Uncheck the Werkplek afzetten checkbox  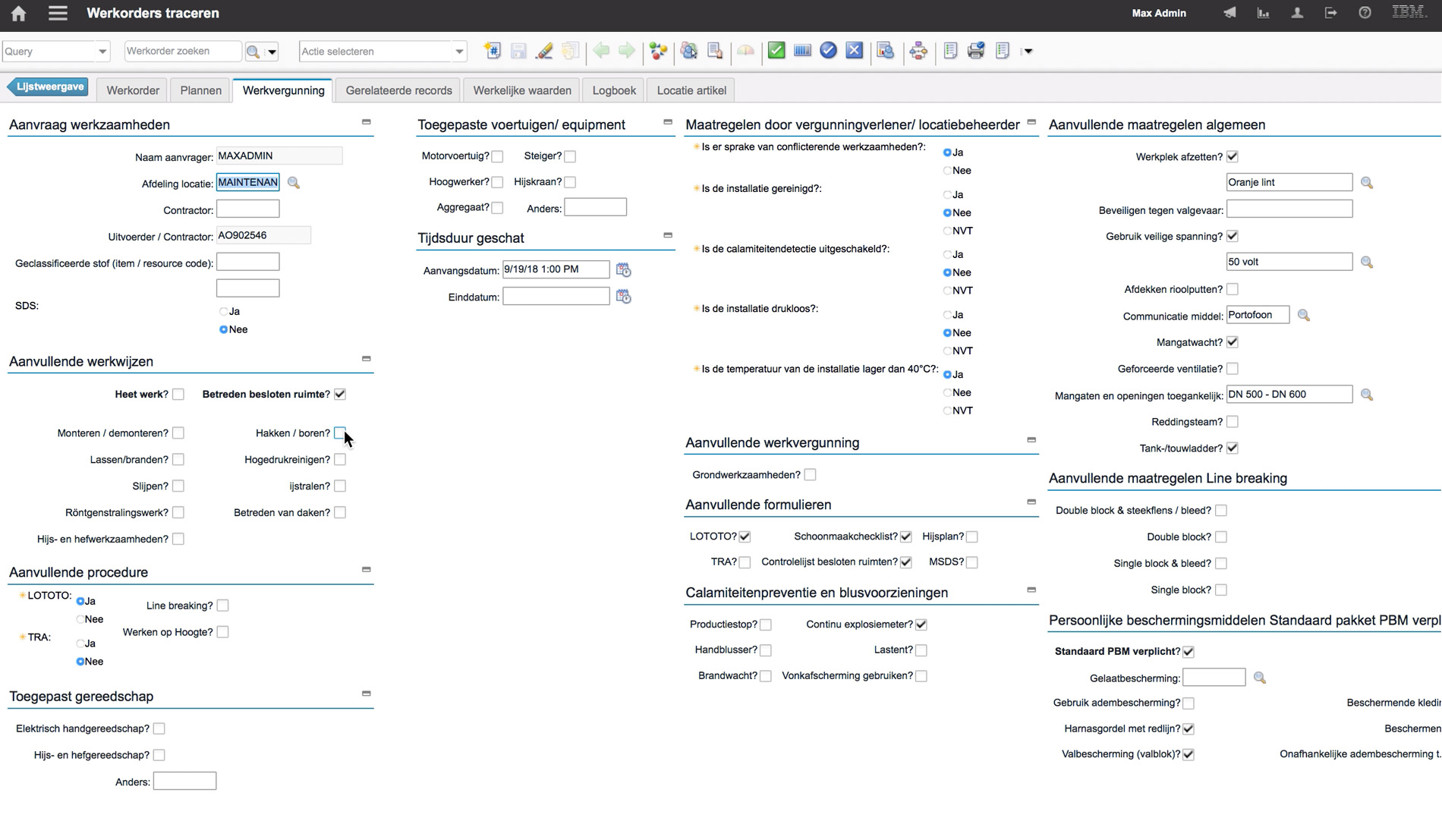(x=1233, y=157)
